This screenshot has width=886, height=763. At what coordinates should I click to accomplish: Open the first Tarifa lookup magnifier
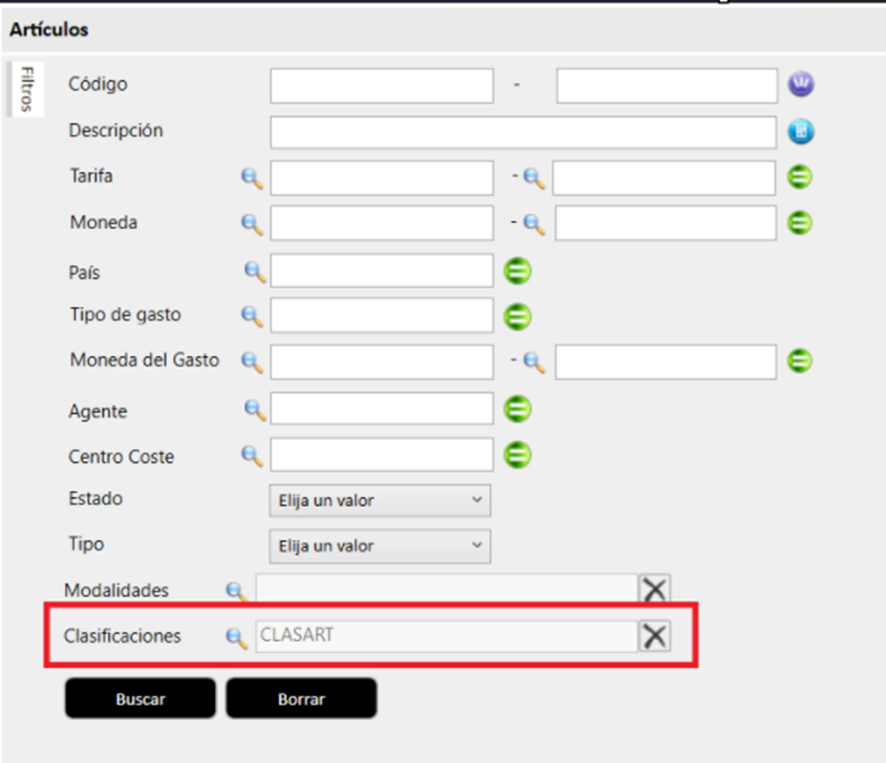point(252,178)
